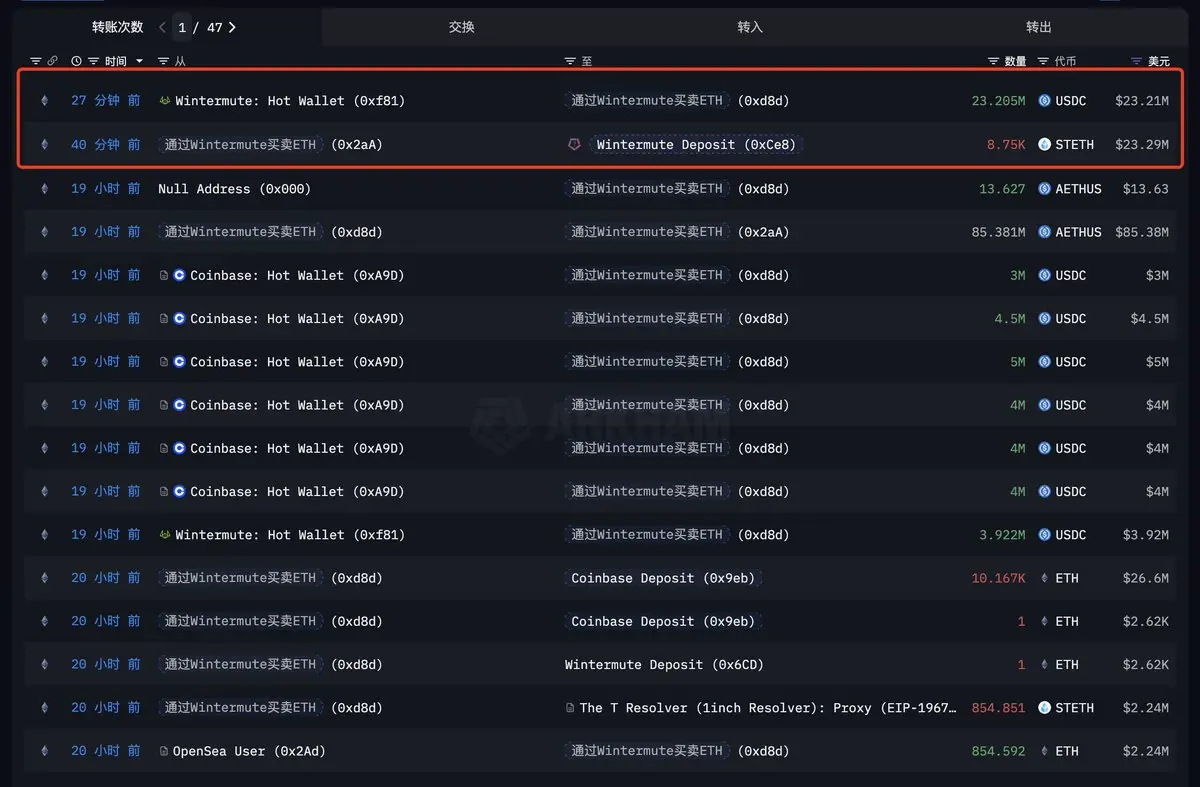Image resolution: width=1200 pixels, height=787 pixels.
Task: Click the 40 分钟 前 timestamp
Action: tap(106, 145)
